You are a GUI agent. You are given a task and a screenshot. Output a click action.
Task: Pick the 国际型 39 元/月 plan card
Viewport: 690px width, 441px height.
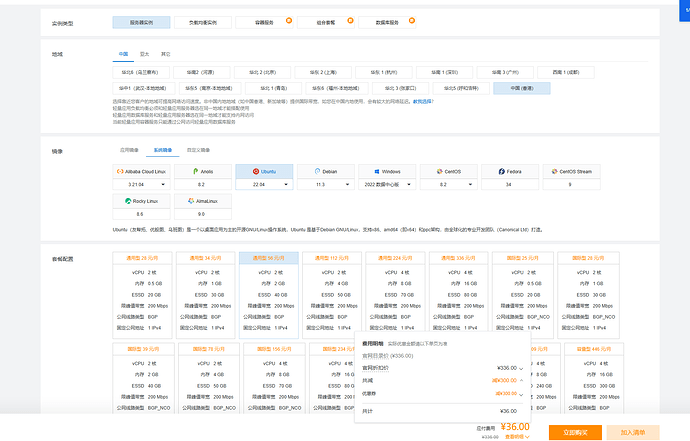click(143, 378)
